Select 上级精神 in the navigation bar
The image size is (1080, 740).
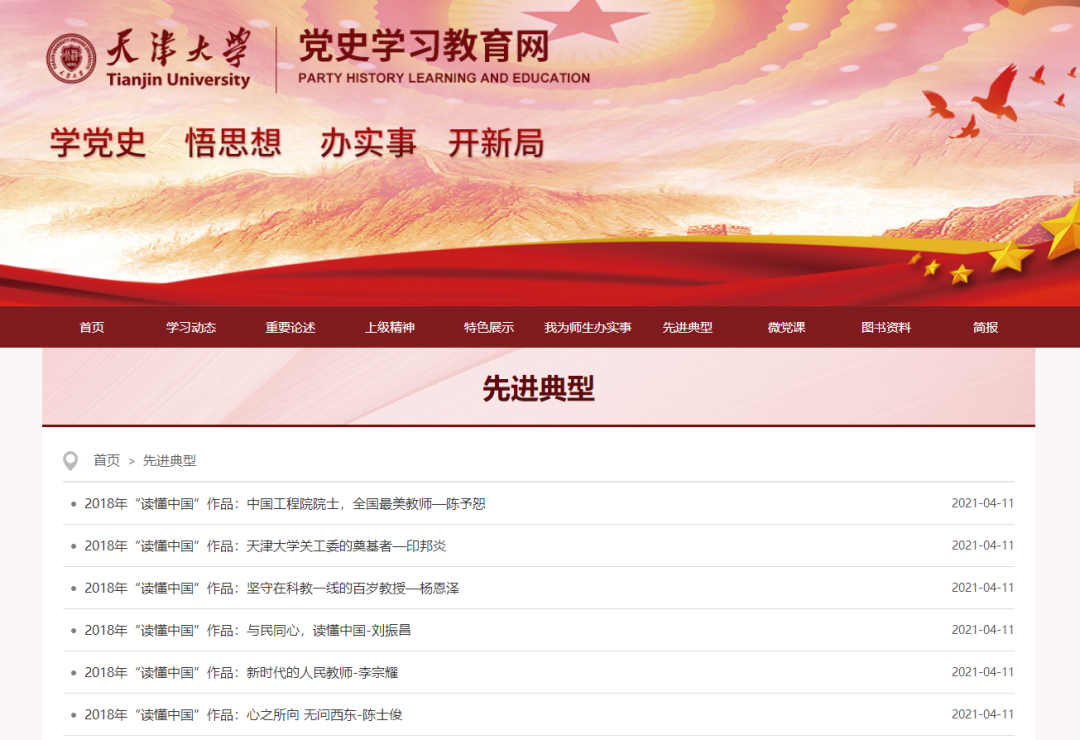tap(389, 328)
